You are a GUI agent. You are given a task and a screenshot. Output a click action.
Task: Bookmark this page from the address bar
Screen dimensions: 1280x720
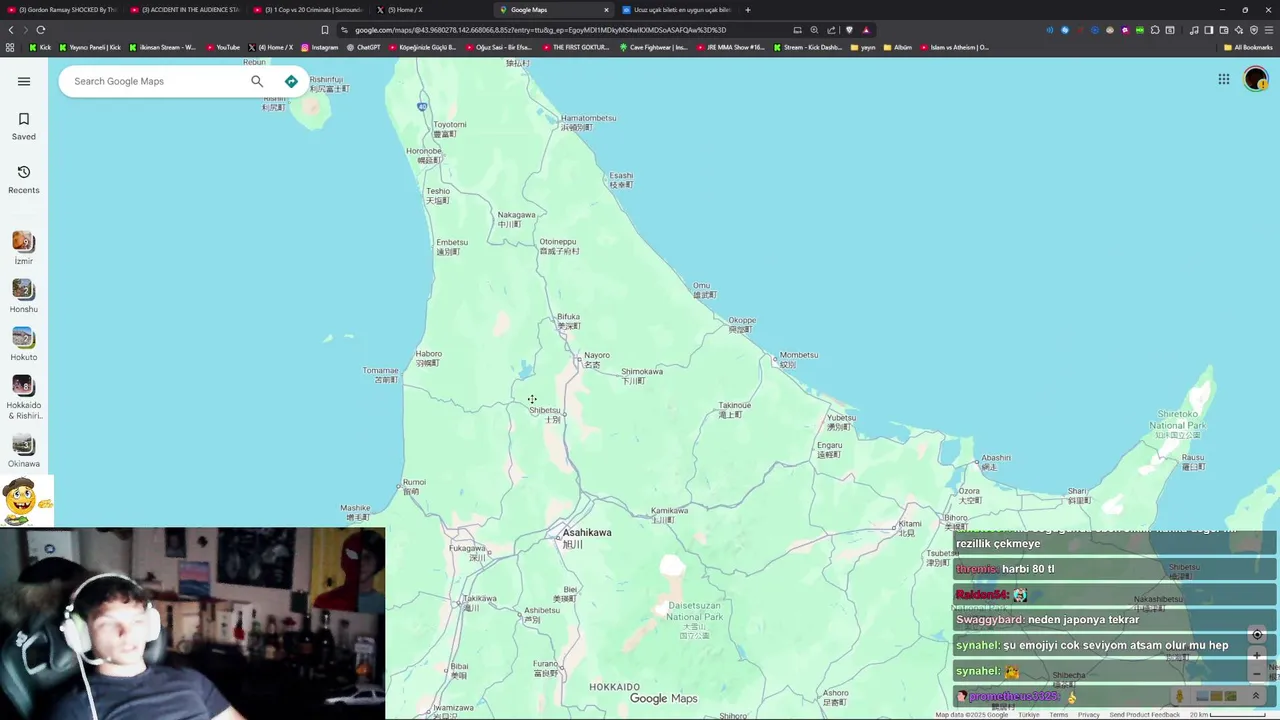(x=324, y=30)
